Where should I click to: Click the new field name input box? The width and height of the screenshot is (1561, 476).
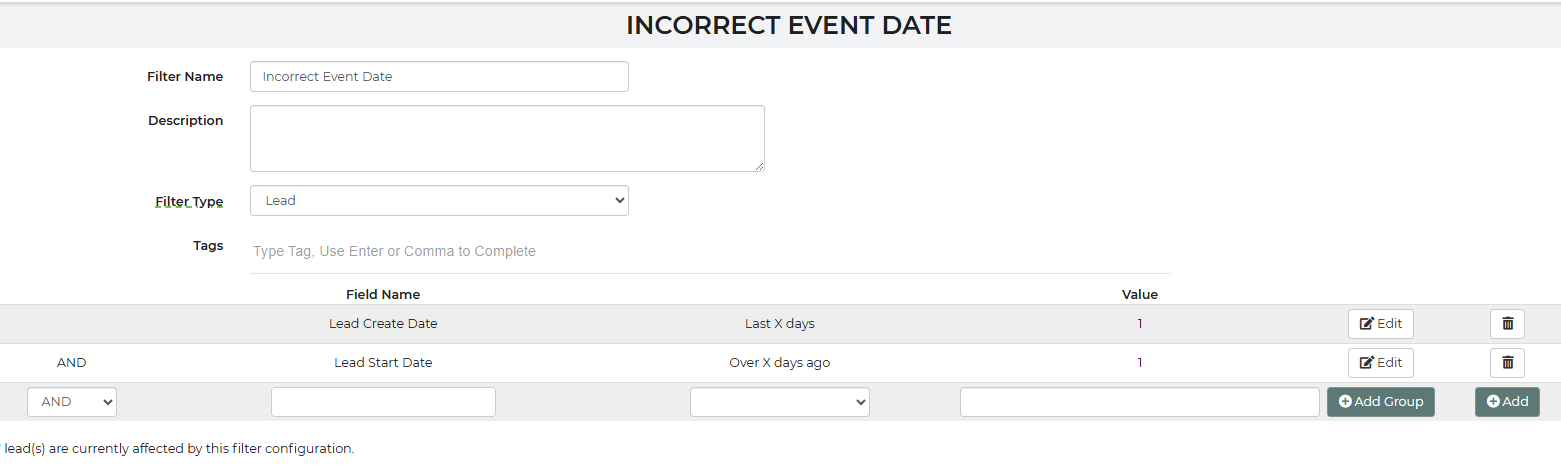click(383, 401)
